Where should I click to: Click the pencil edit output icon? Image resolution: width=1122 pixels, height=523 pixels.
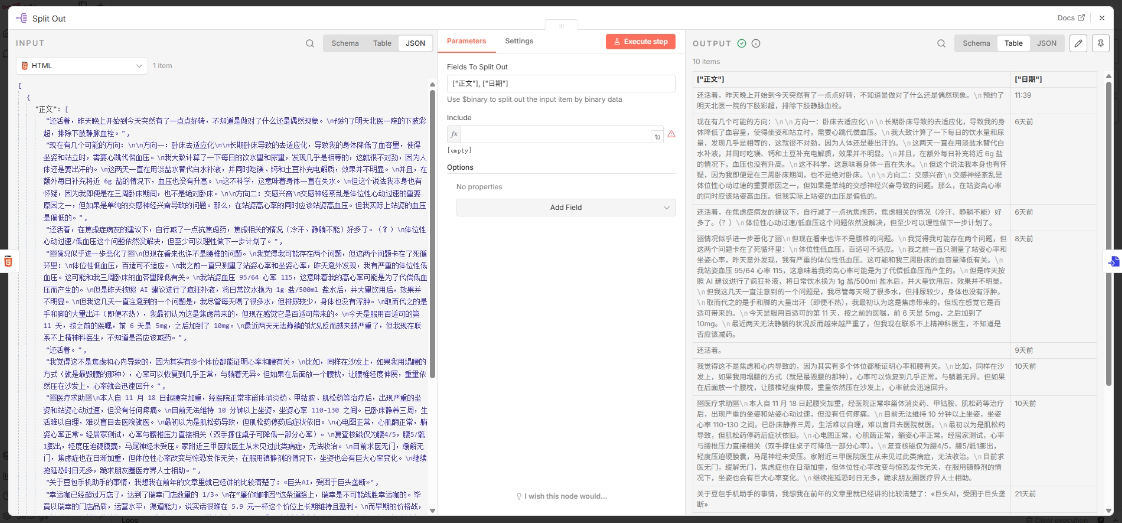pos(1078,43)
